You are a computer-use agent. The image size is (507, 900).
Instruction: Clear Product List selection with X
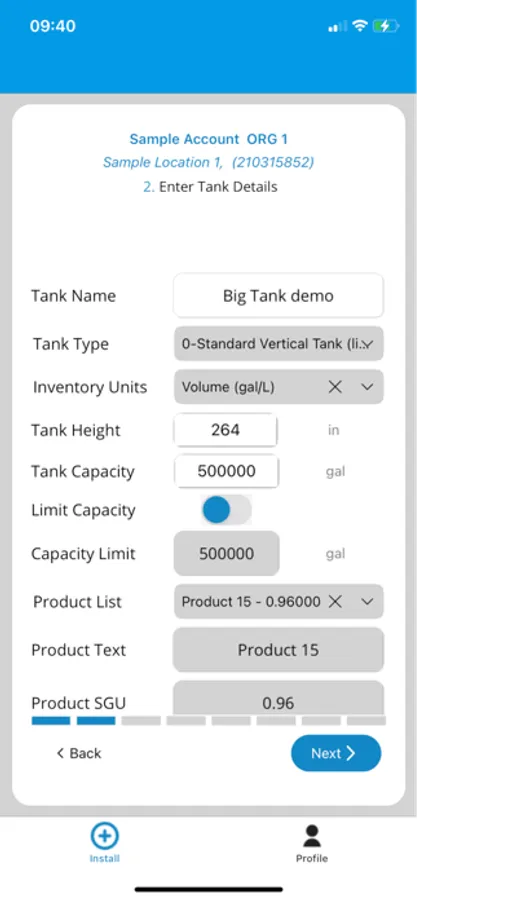(x=335, y=602)
